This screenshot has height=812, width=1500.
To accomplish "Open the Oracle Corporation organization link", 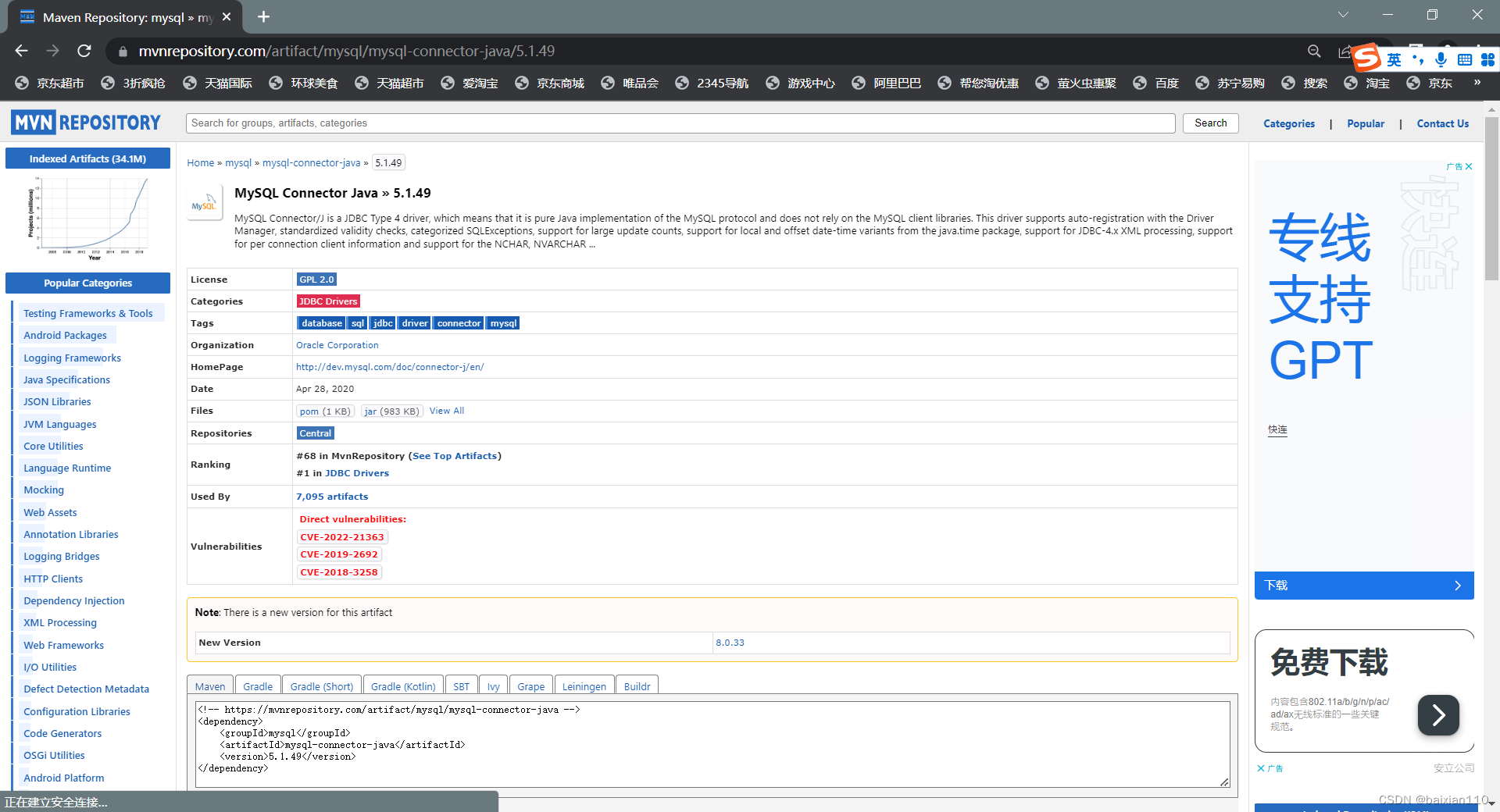I will [337, 345].
